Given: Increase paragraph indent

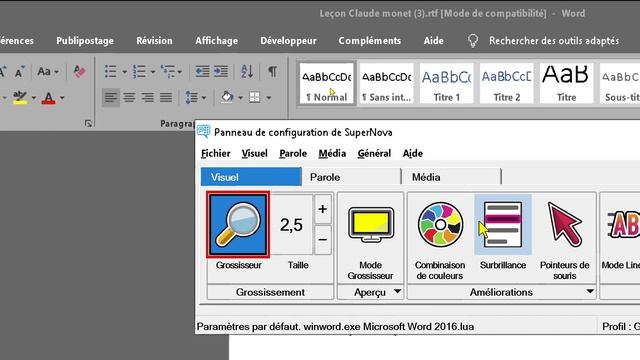Looking at the screenshot, I should 221,71.
